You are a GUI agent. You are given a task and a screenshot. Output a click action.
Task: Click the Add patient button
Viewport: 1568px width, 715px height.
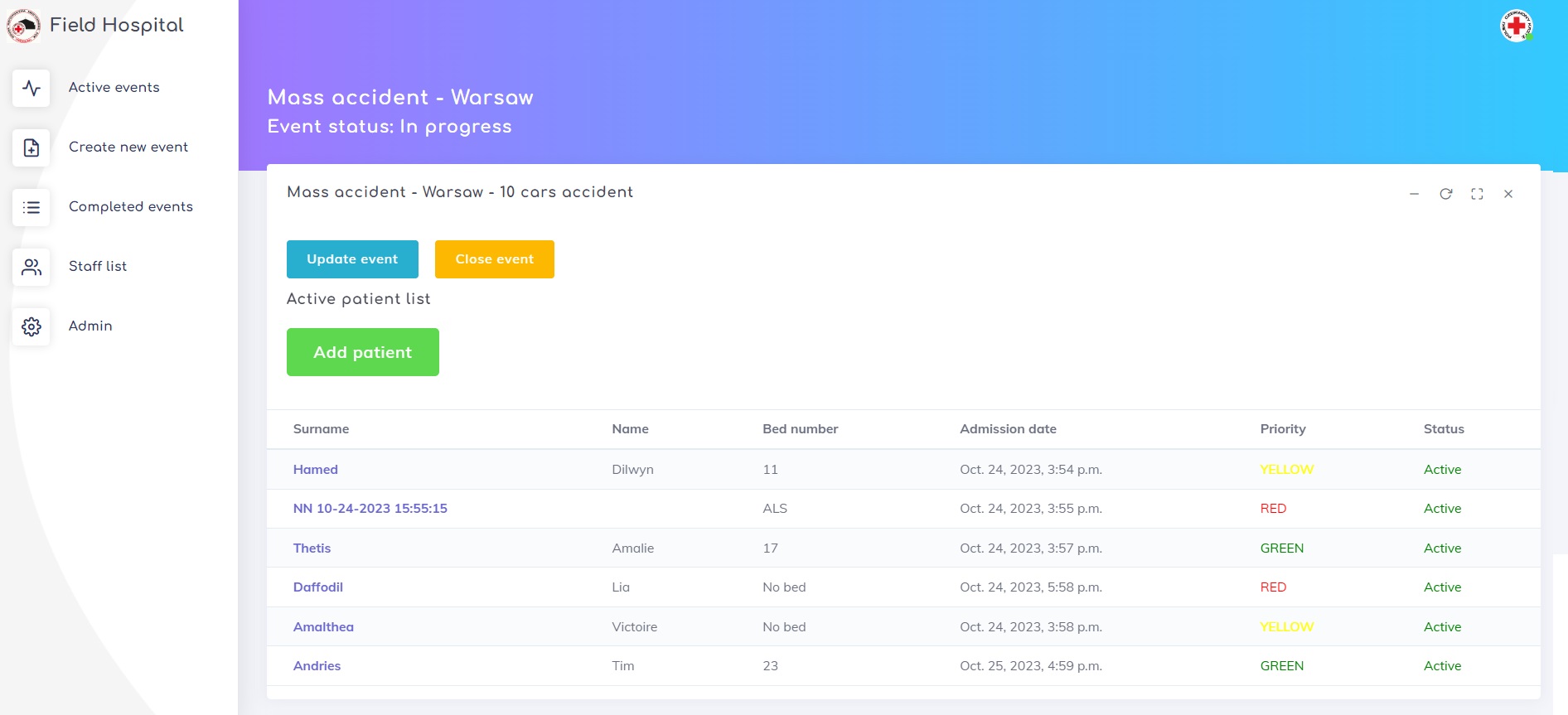tap(363, 352)
